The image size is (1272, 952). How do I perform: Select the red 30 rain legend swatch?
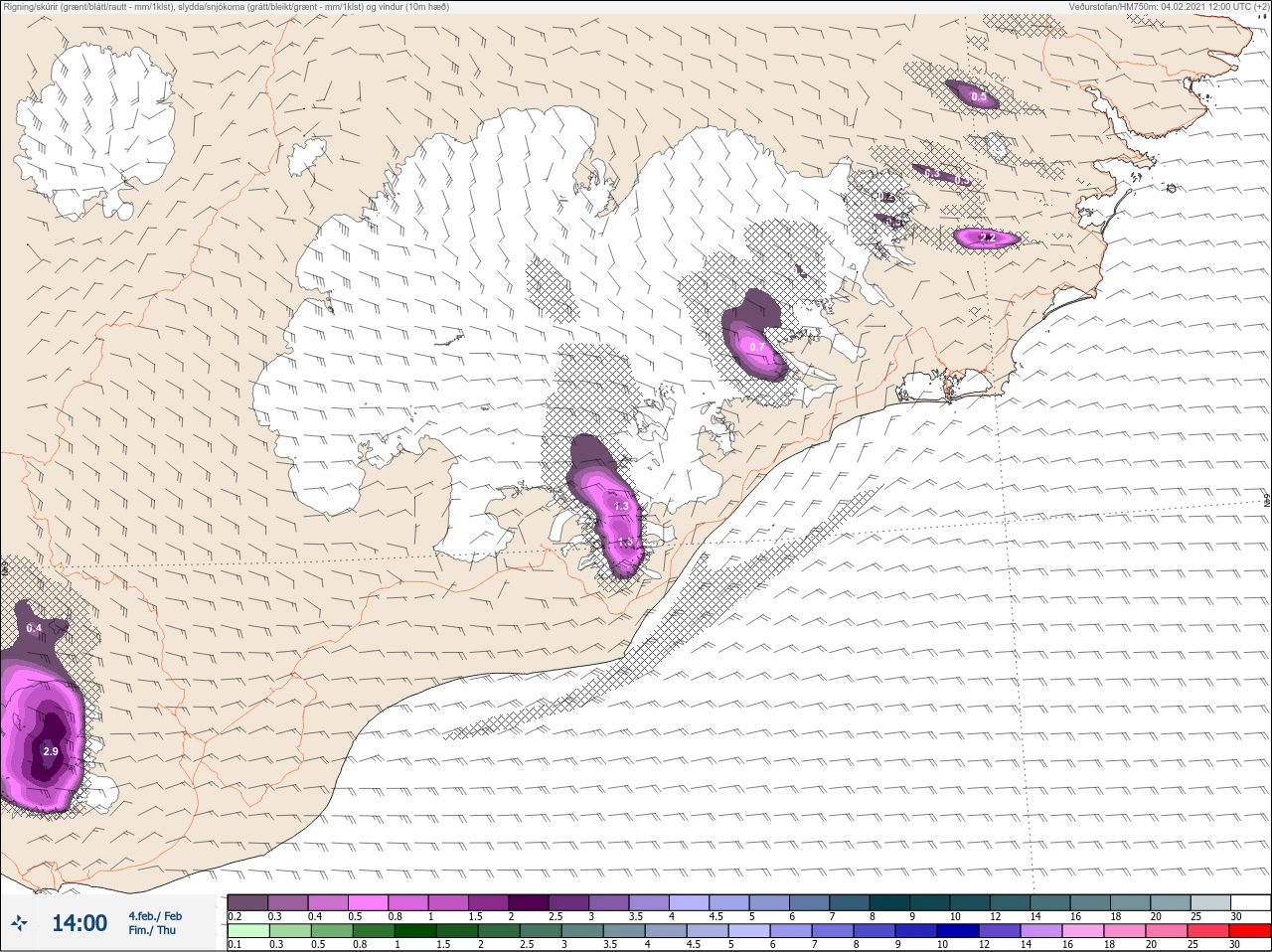click(x=1250, y=930)
